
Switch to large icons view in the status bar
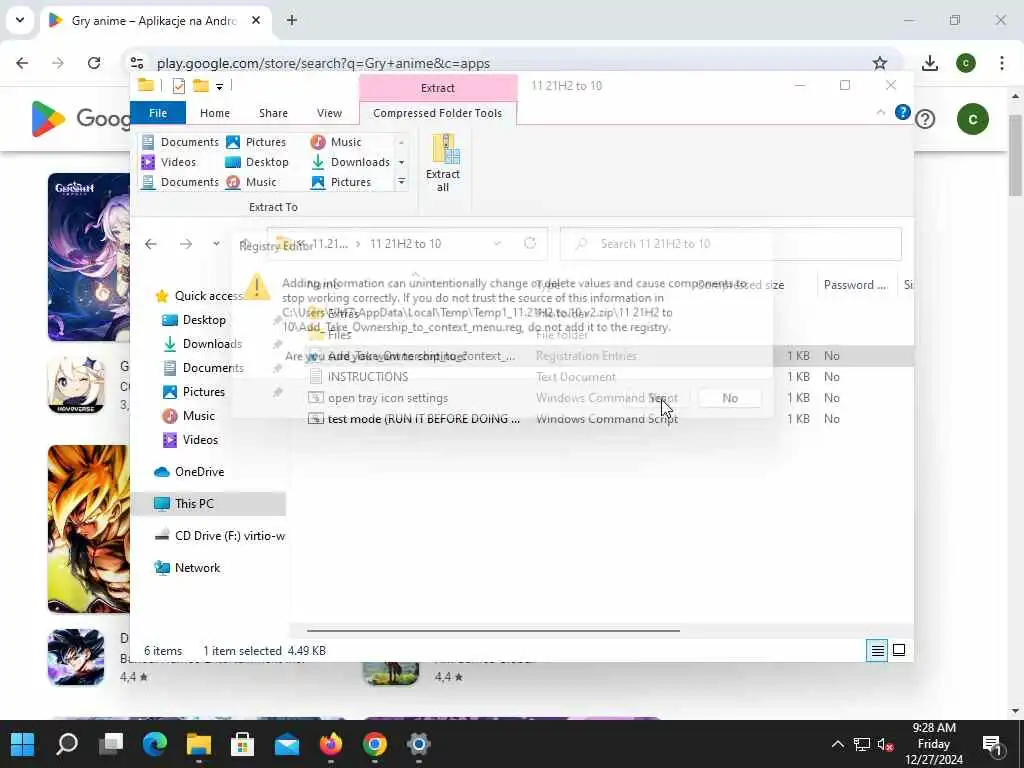(x=899, y=650)
